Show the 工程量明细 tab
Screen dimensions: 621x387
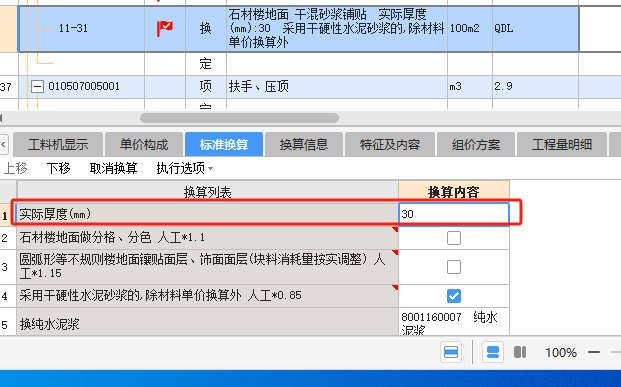click(562, 145)
